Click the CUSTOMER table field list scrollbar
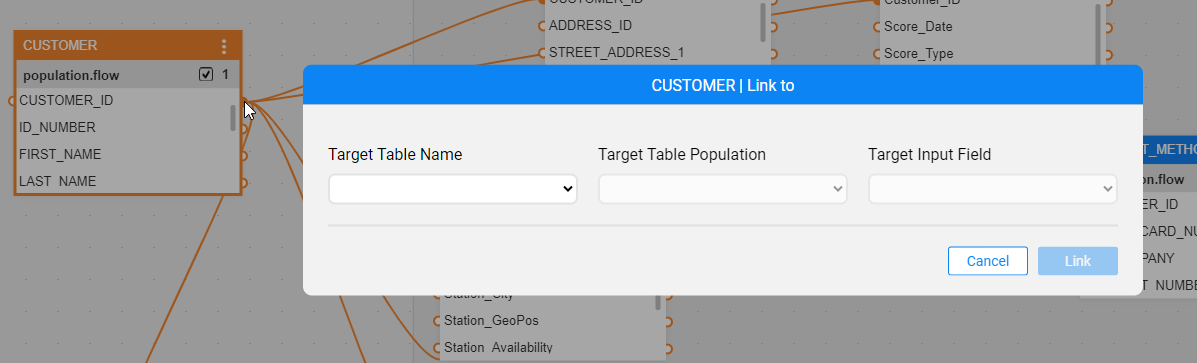The height and width of the screenshot is (363, 1197). tap(233, 118)
